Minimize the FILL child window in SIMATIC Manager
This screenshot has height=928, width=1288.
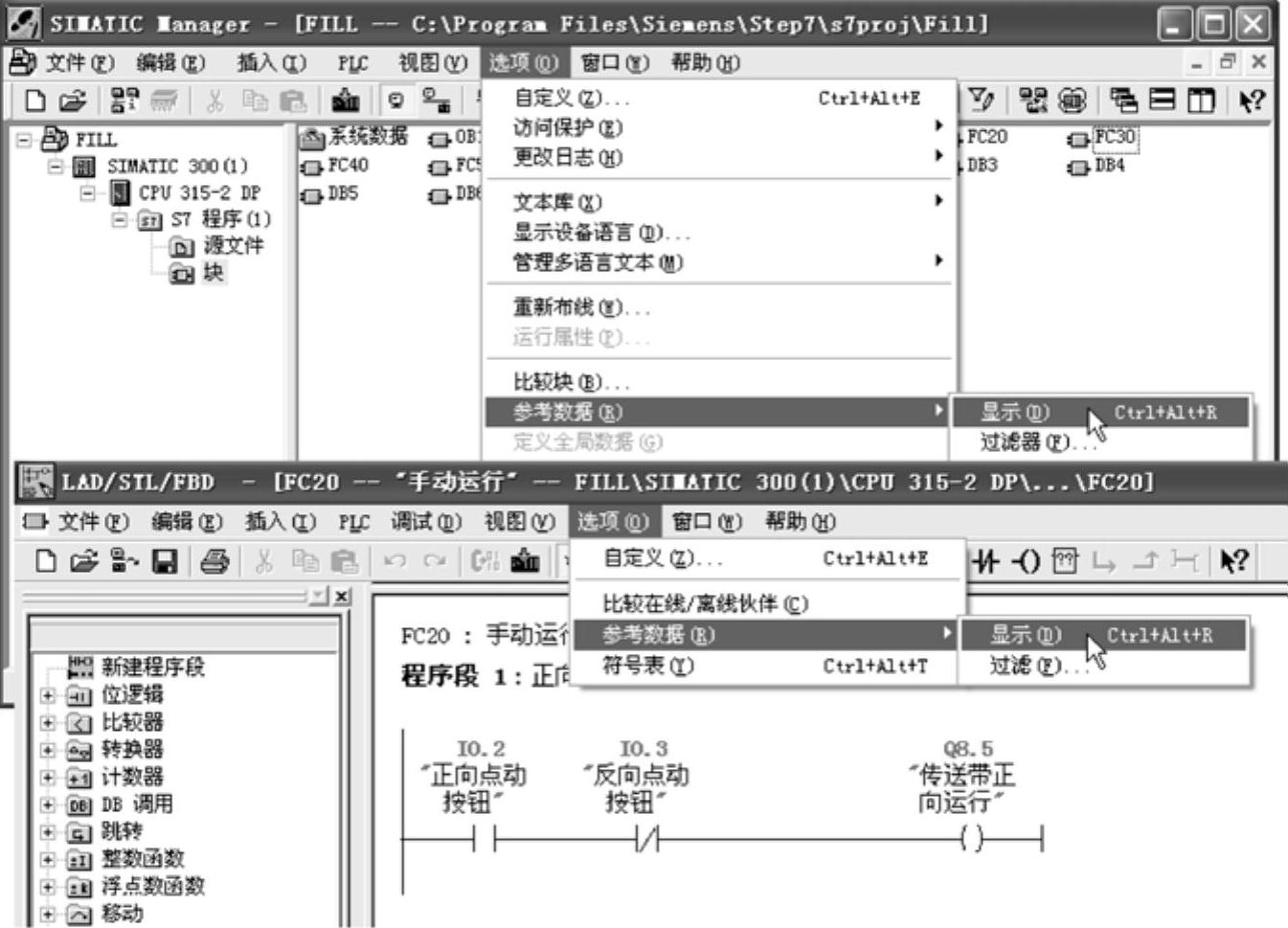coord(1197,63)
